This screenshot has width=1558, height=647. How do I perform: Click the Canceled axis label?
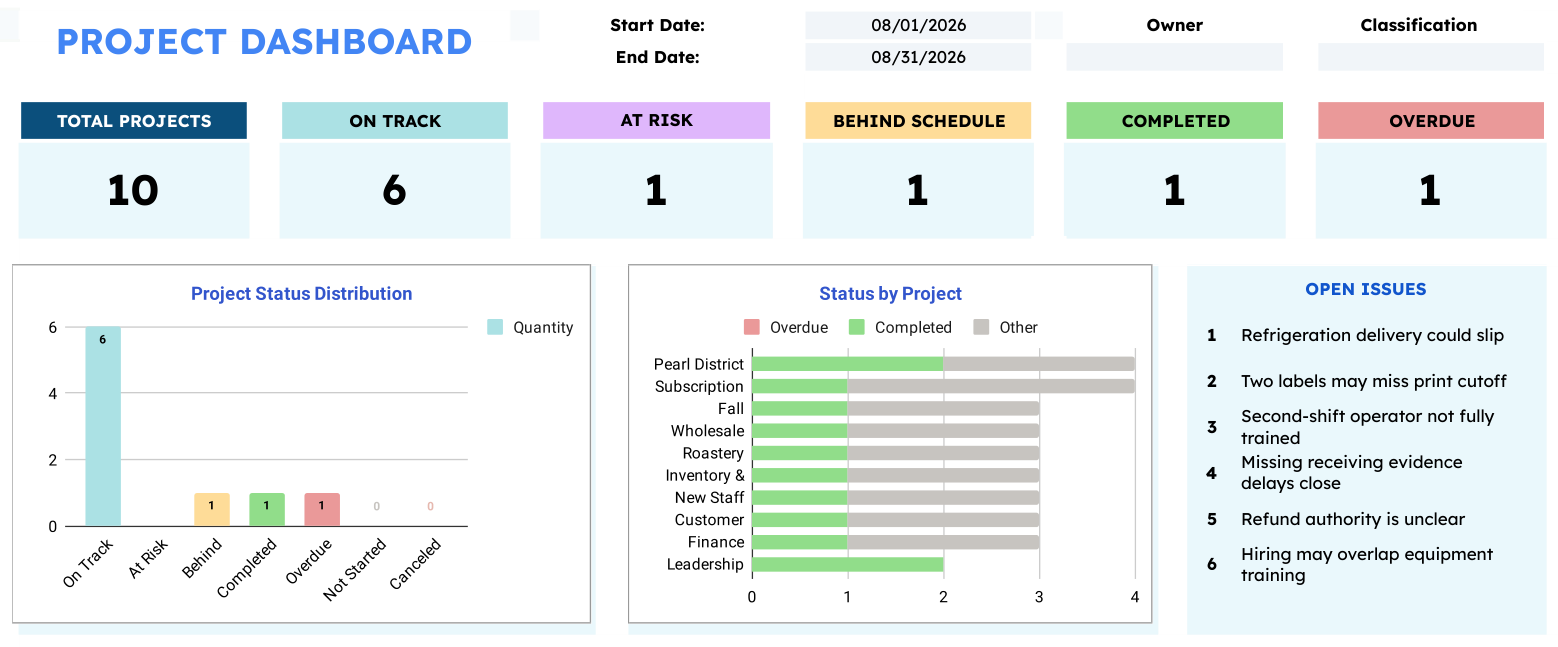tap(417, 565)
